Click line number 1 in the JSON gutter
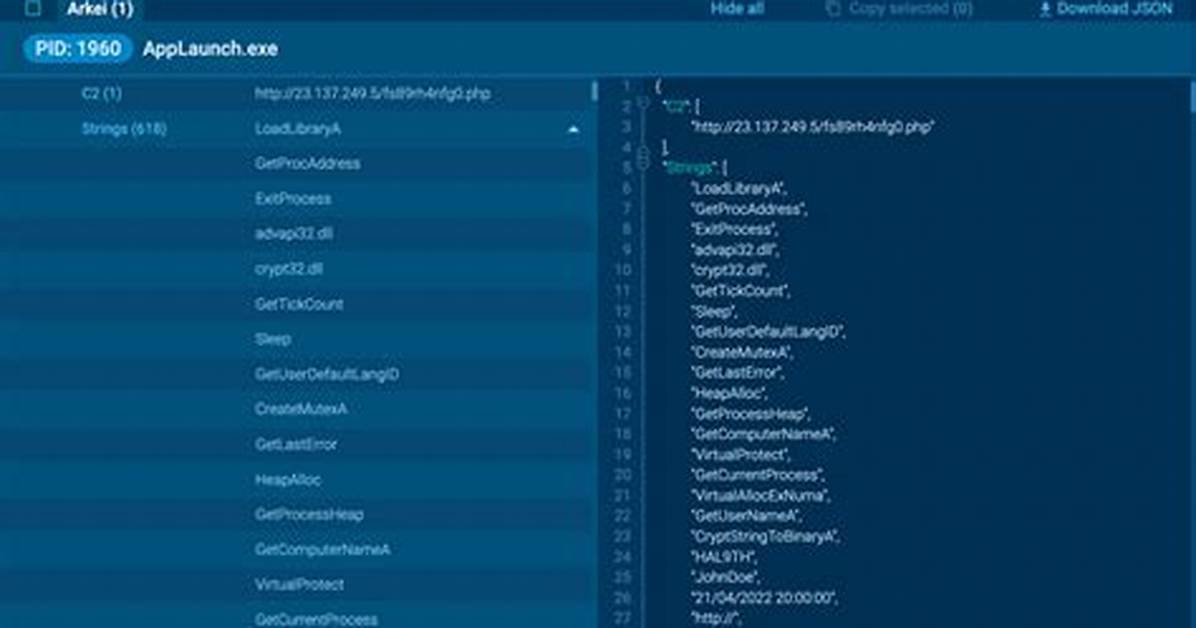This screenshot has width=1196, height=628. [x=626, y=86]
